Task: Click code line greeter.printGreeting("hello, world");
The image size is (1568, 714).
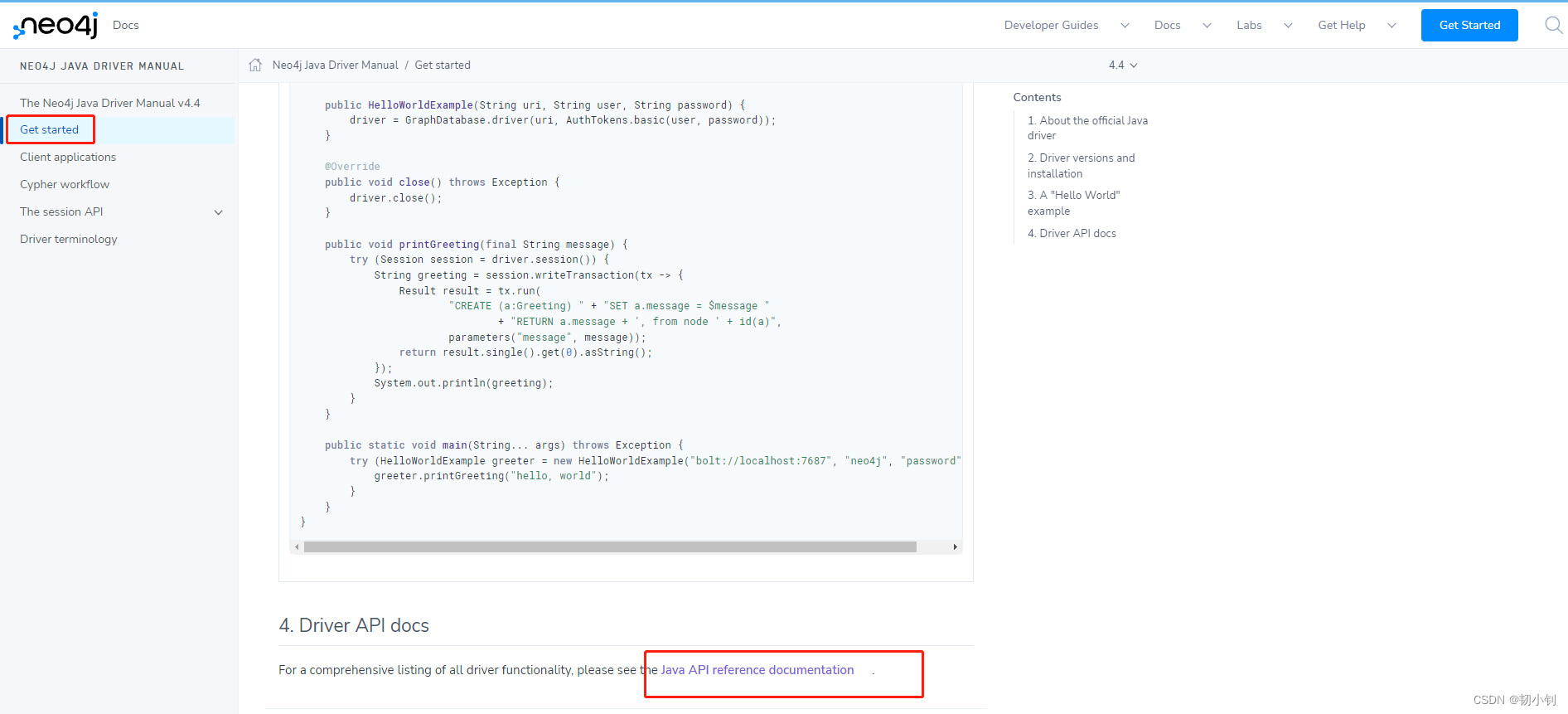Action: 491,476
